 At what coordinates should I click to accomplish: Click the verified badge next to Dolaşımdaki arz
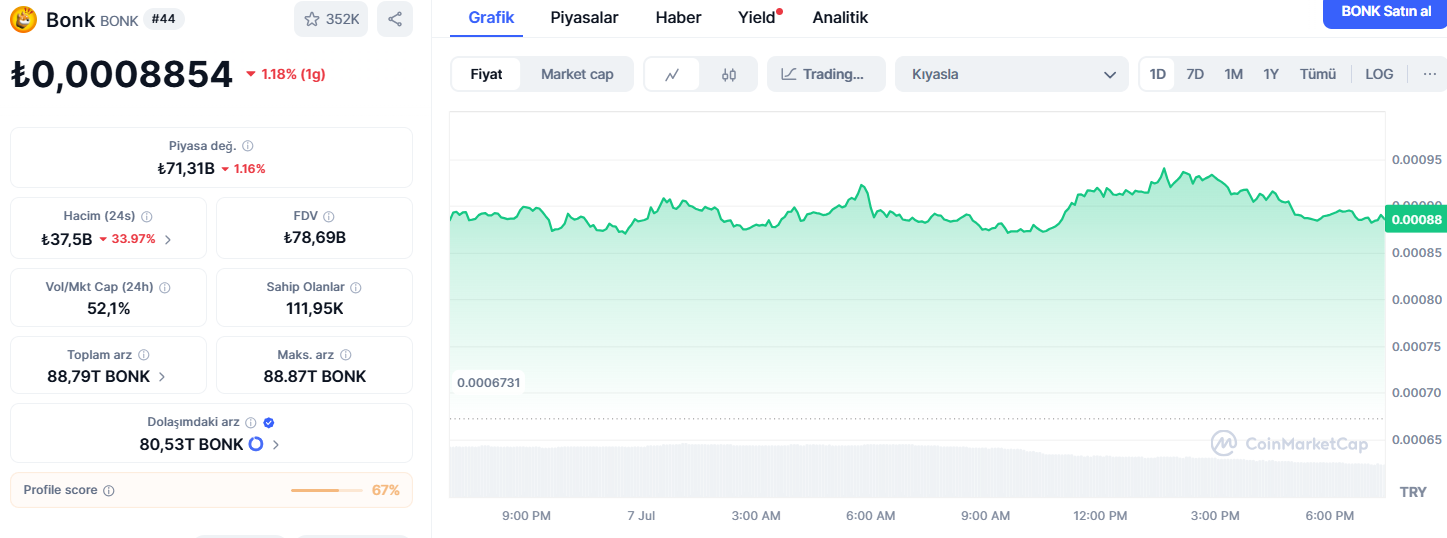[268, 422]
